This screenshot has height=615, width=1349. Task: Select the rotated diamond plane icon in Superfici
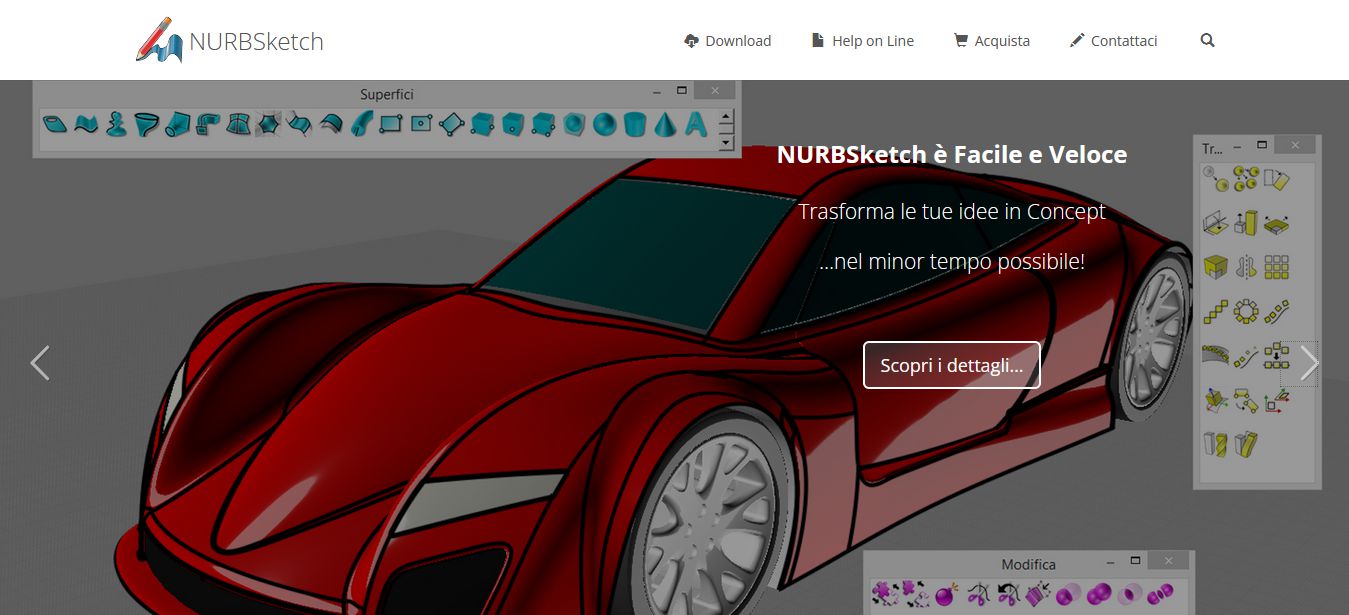452,124
